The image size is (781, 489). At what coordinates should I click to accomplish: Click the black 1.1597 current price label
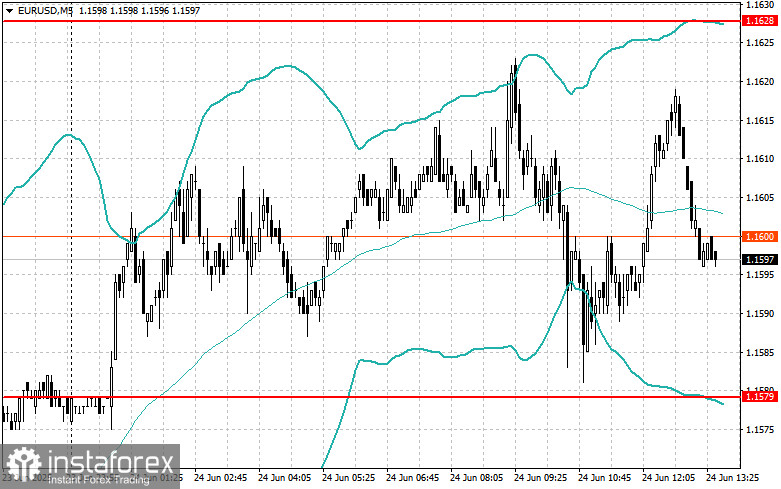tap(760, 259)
